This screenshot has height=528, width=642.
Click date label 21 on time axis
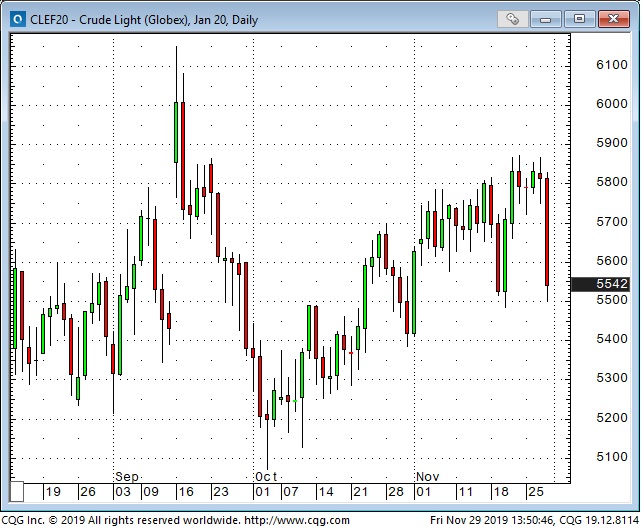tap(360, 492)
